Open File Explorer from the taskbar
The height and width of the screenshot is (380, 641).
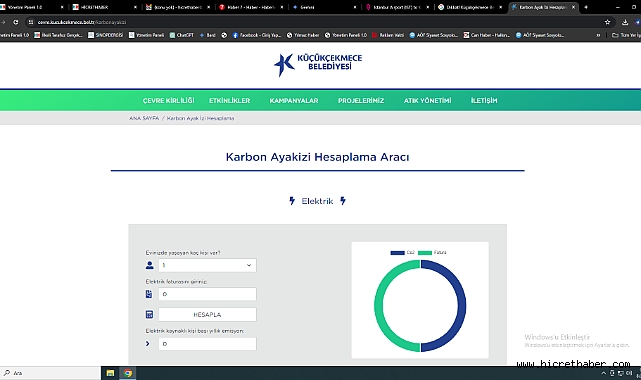coord(110,373)
